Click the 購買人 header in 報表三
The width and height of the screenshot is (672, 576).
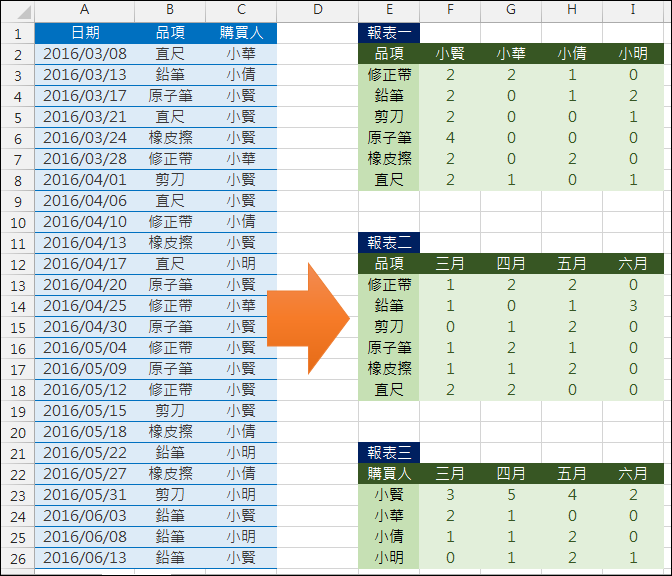389,474
